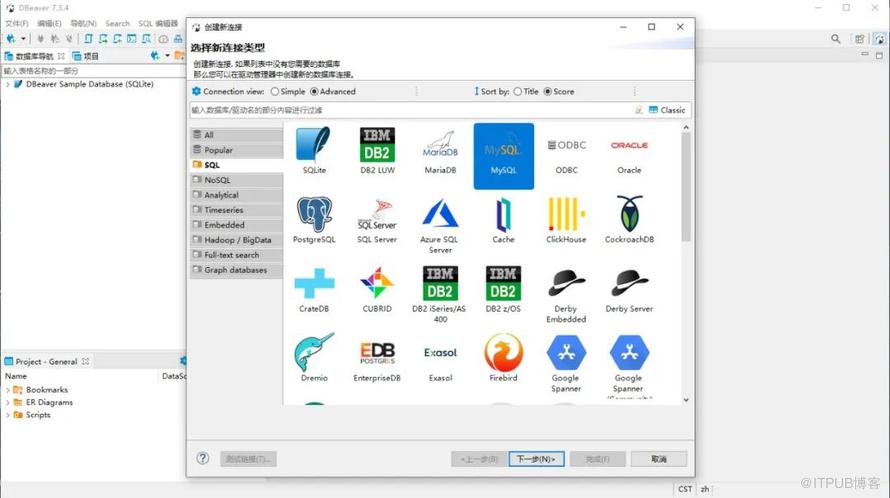Clear the driver filter with eraser icon

pyautogui.click(x=639, y=110)
